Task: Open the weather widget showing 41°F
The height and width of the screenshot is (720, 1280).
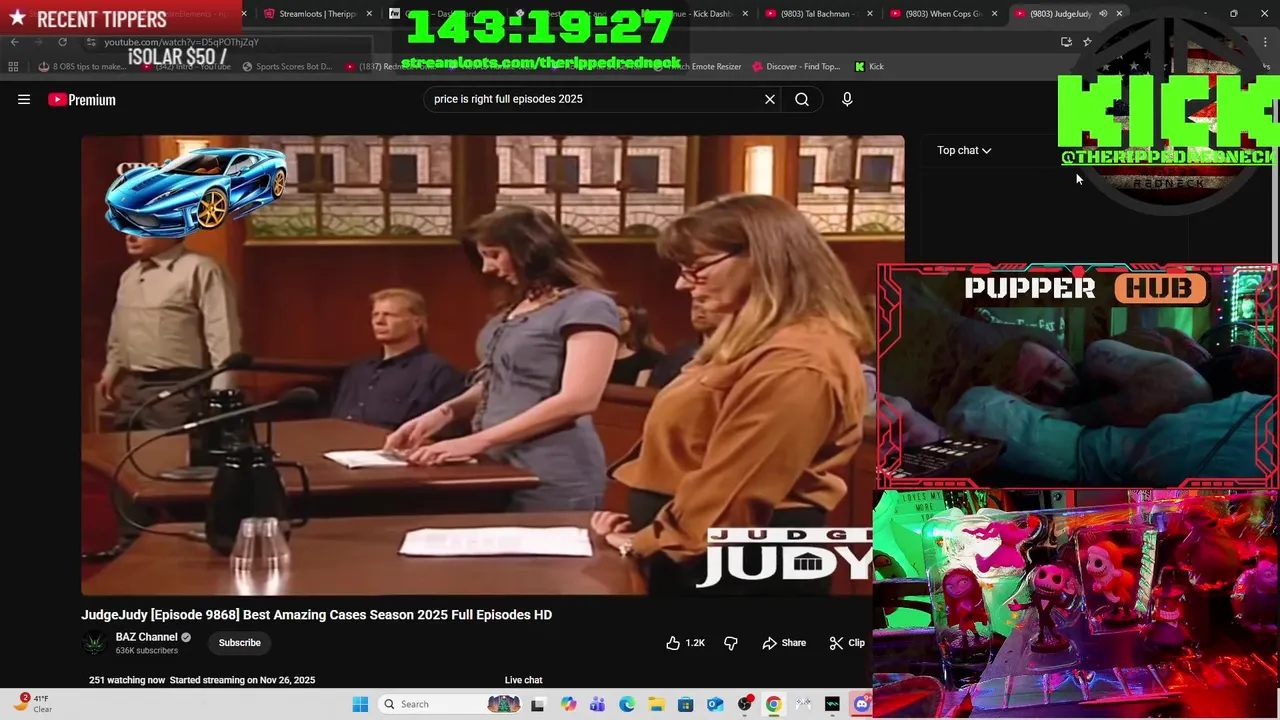Action: pyautogui.click(x=33, y=704)
